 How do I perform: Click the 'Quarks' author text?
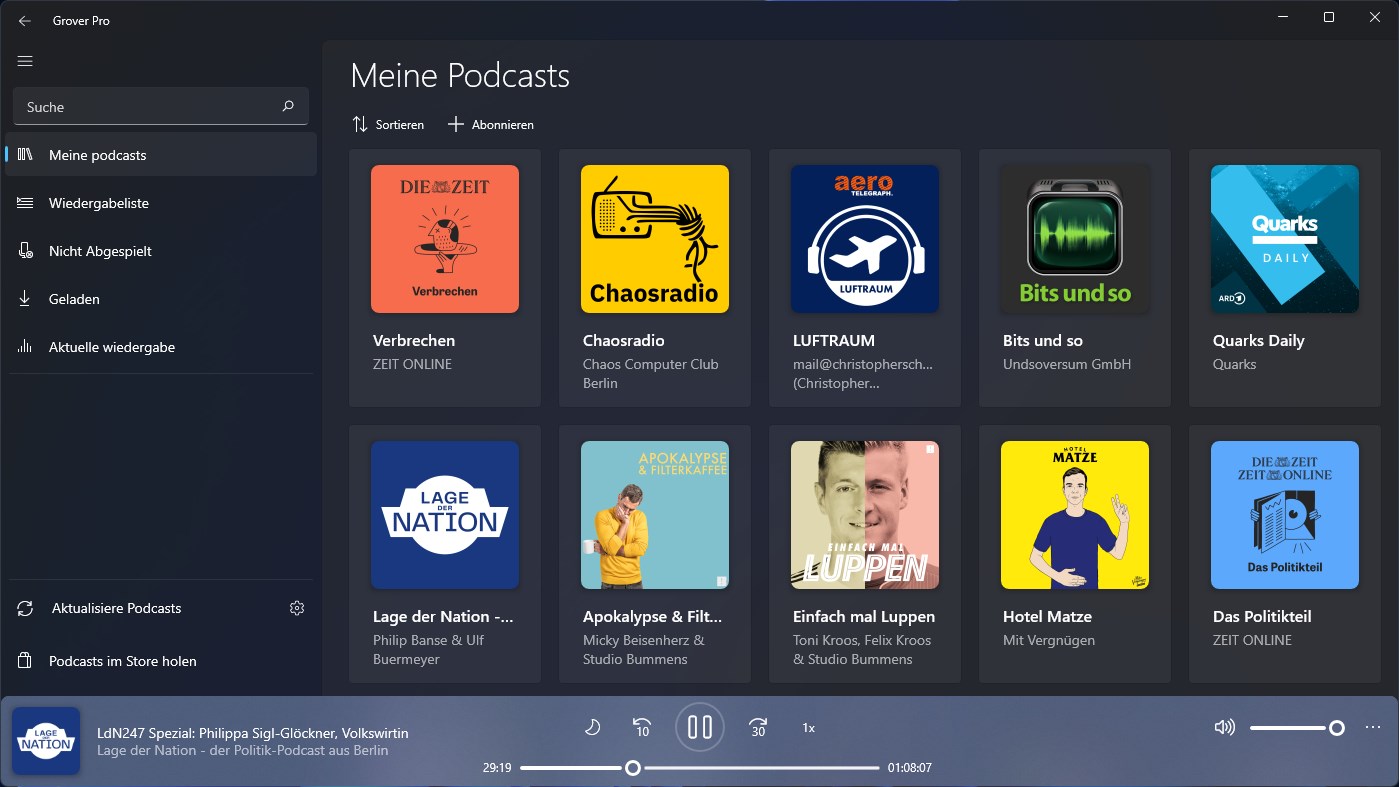[1235, 364]
